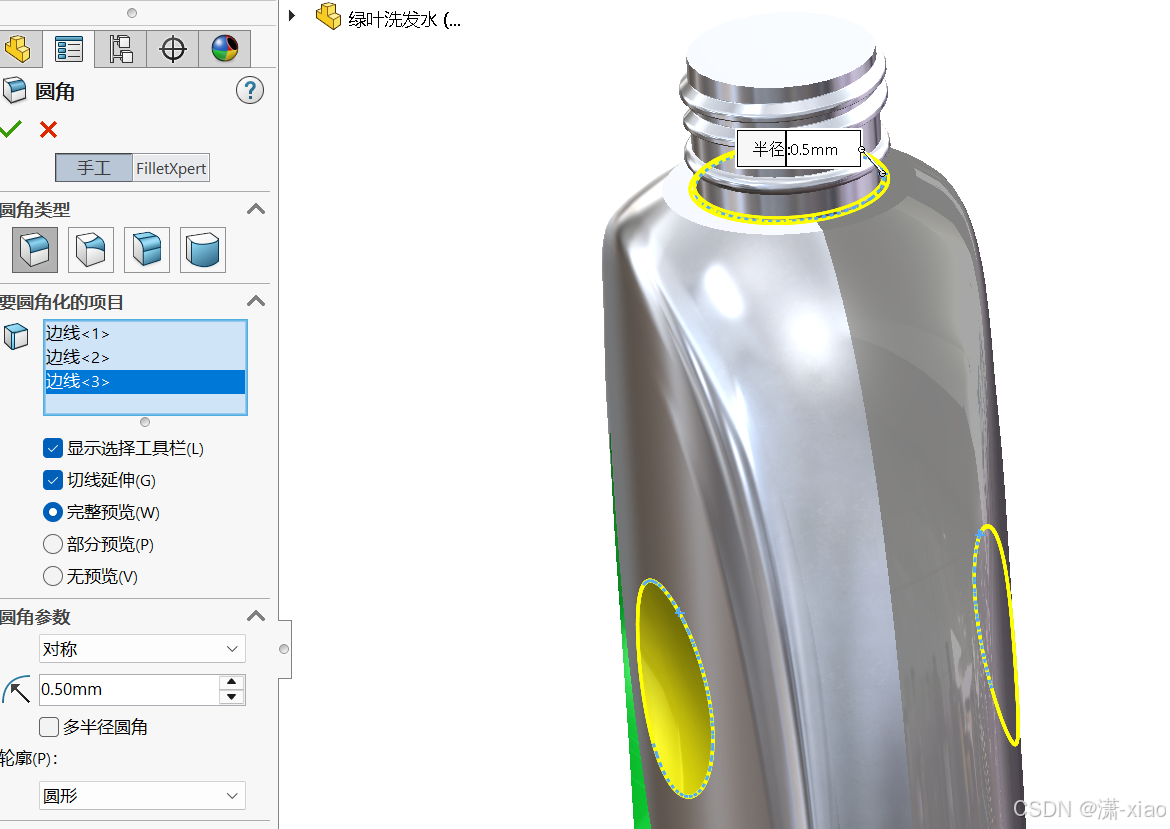This screenshot has width=1170, height=829.
Task: Select the variable size fillet type icon
Action: tap(91, 250)
